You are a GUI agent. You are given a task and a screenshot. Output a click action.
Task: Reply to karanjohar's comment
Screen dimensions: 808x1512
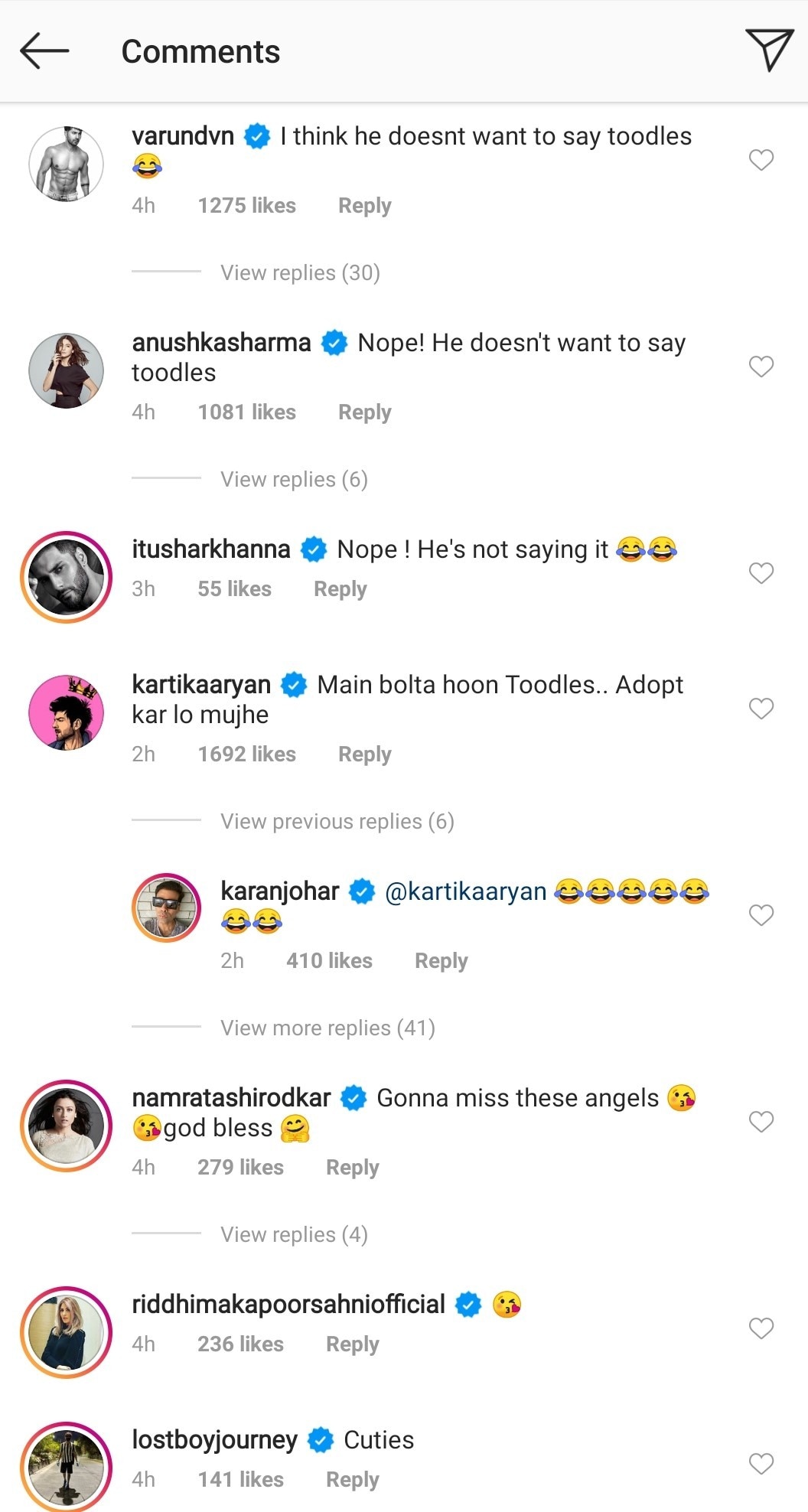pos(441,961)
